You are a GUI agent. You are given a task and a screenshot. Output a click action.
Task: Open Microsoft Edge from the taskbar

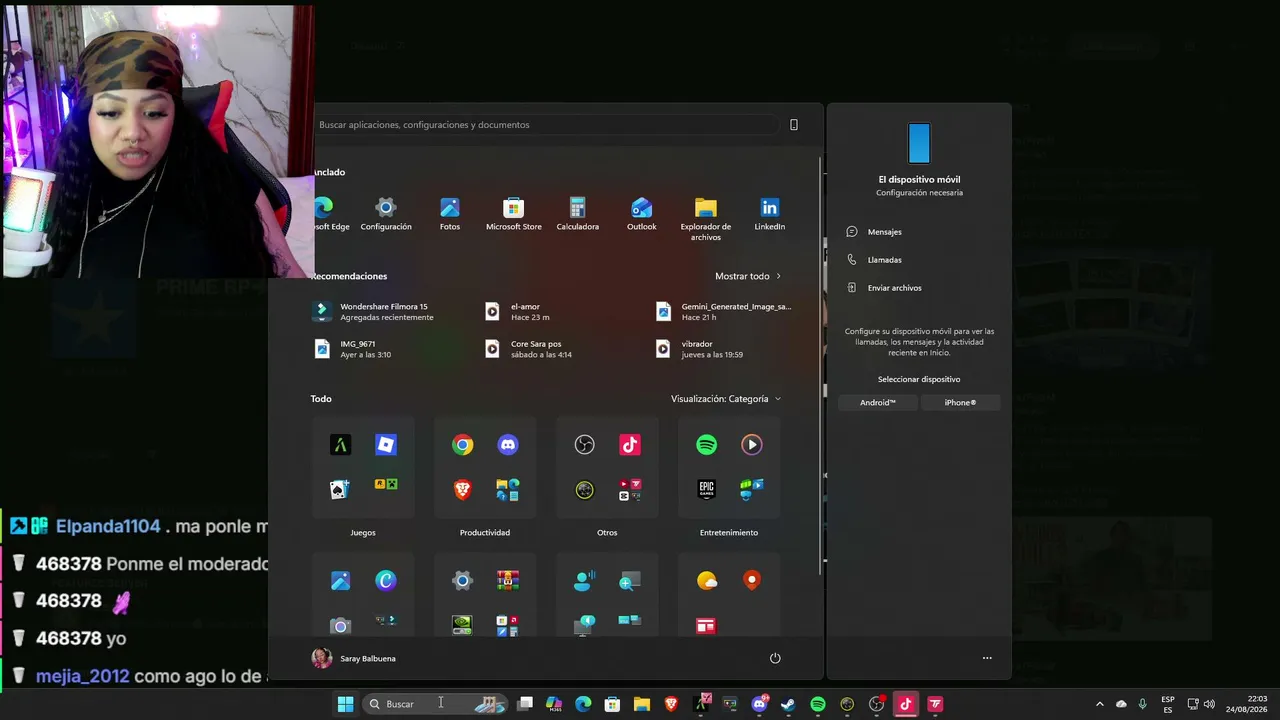(583, 704)
